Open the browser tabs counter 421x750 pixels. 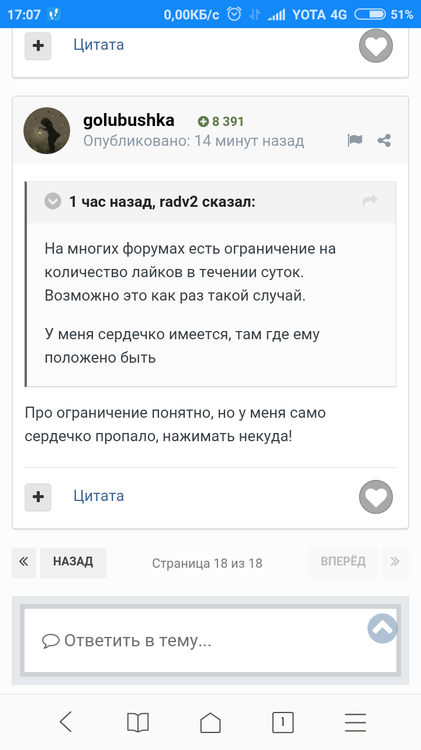click(x=283, y=722)
